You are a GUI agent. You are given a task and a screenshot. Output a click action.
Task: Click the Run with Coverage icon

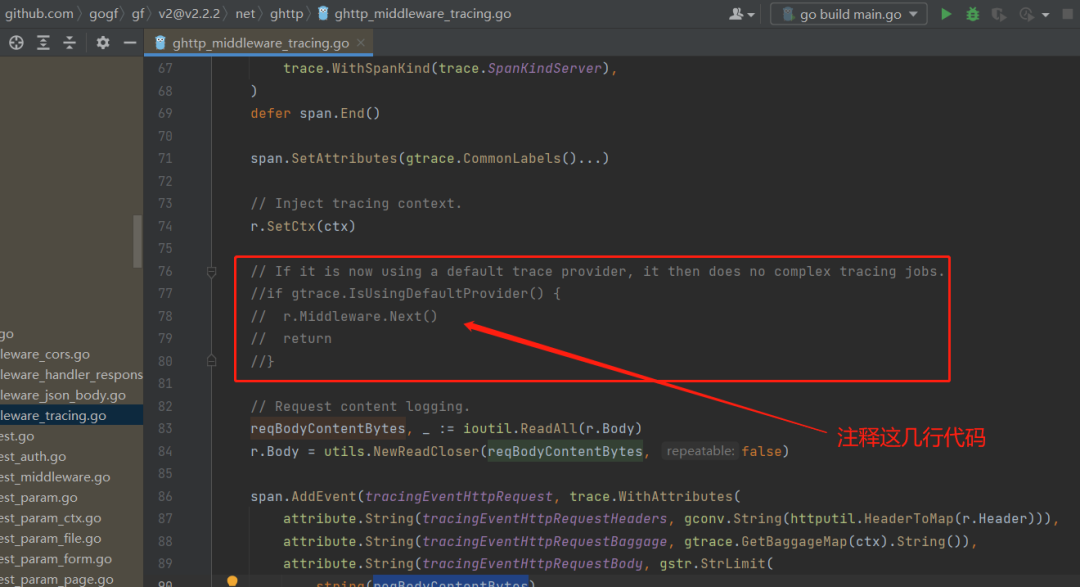999,14
